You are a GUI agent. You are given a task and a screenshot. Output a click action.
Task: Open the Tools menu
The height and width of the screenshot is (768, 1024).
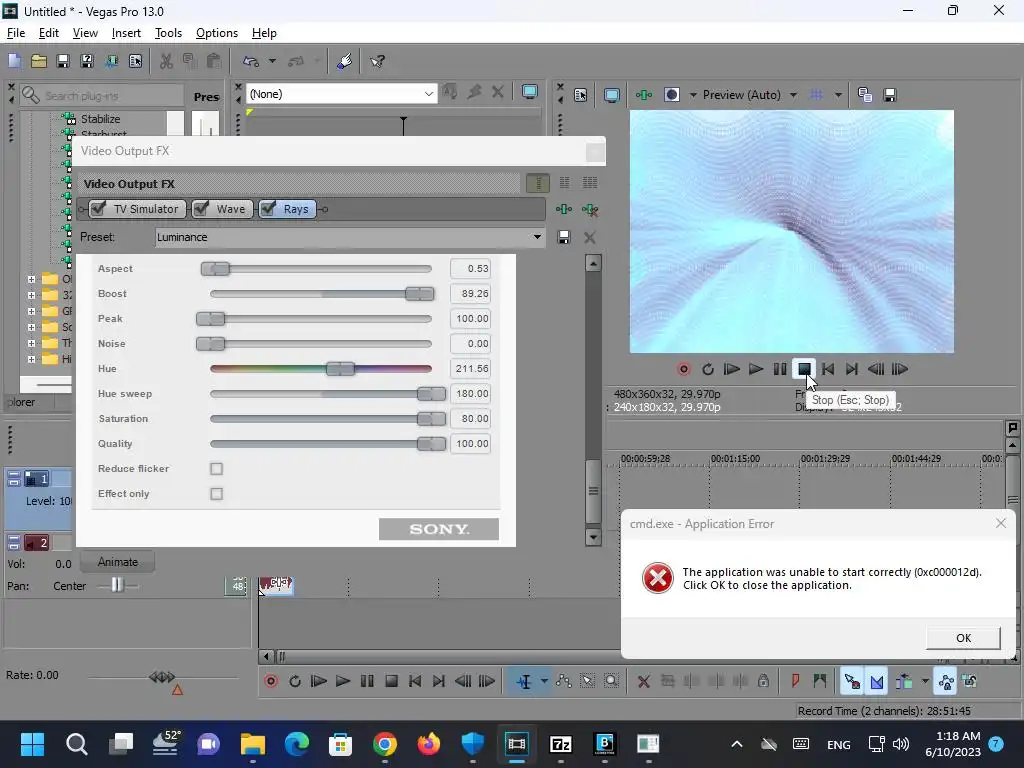point(168,33)
